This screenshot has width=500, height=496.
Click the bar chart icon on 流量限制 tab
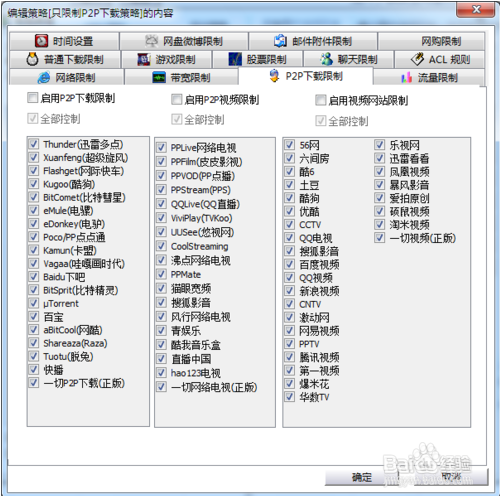406,78
